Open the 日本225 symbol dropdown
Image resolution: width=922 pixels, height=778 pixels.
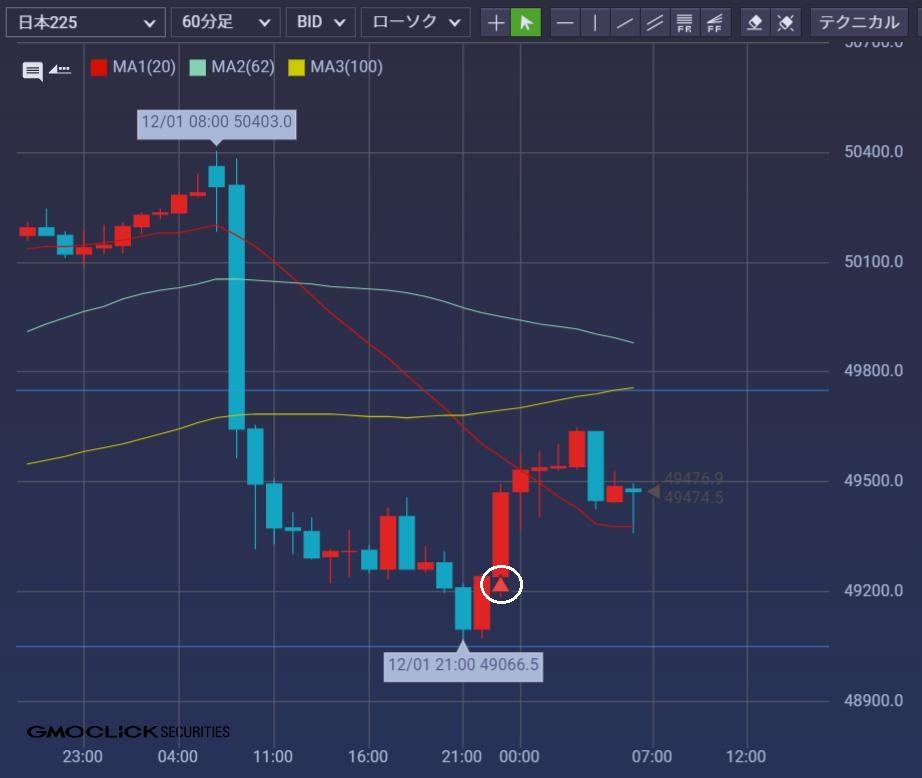click(85, 22)
